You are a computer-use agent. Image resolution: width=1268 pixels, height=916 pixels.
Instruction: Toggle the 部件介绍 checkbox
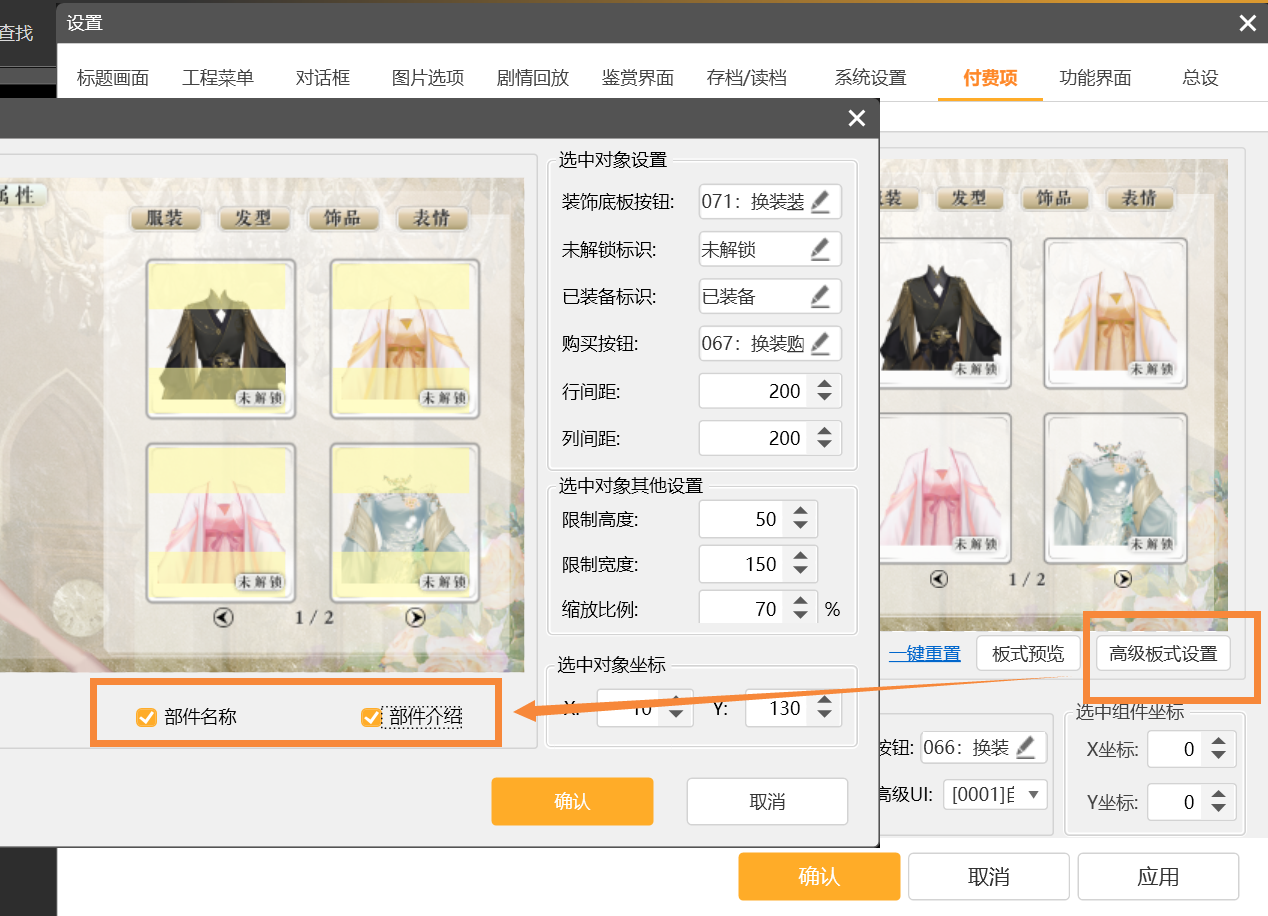tap(371, 716)
